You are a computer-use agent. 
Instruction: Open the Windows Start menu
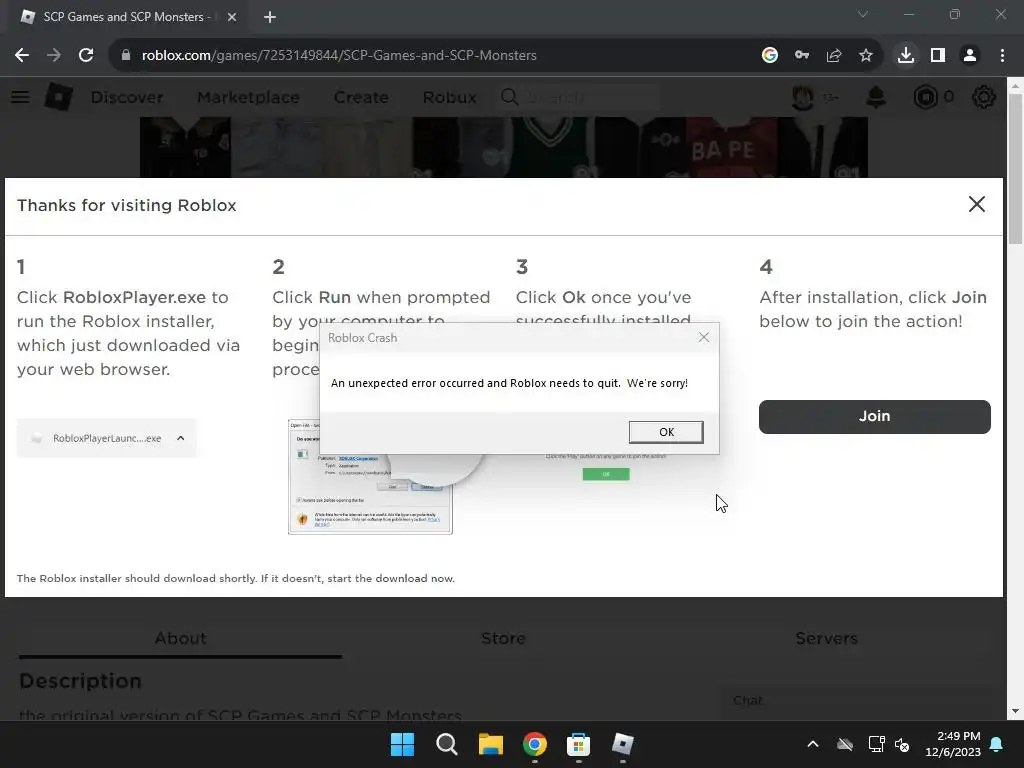[402, 744]
